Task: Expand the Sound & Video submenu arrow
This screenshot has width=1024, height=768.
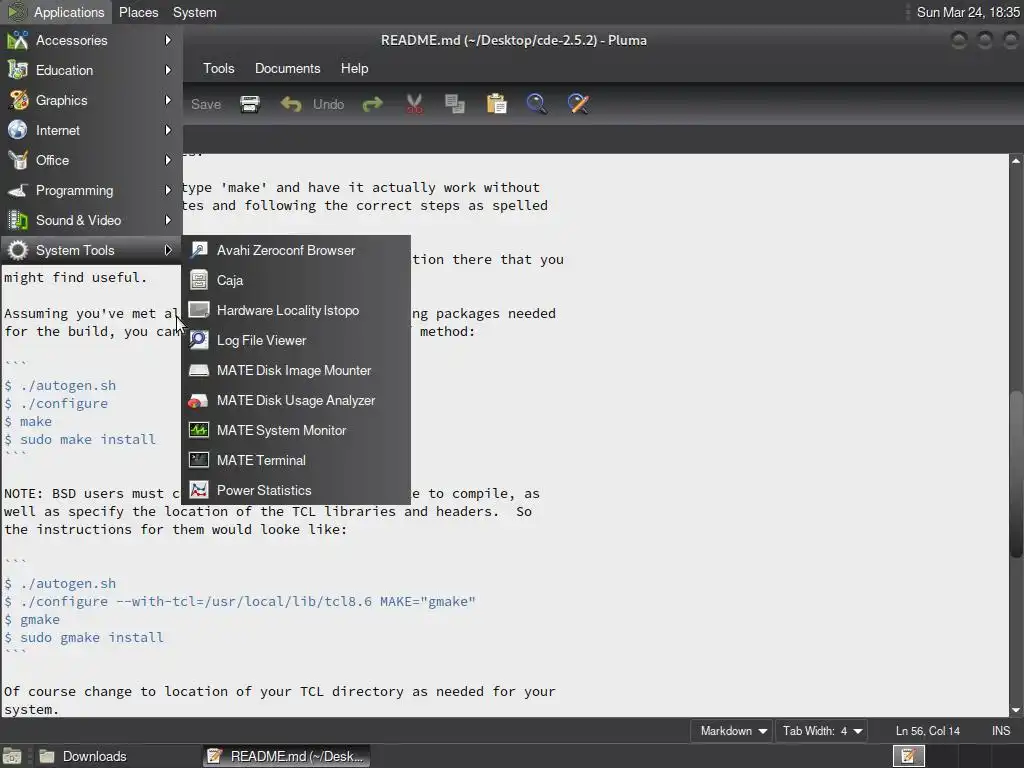Action: [168, 221]
